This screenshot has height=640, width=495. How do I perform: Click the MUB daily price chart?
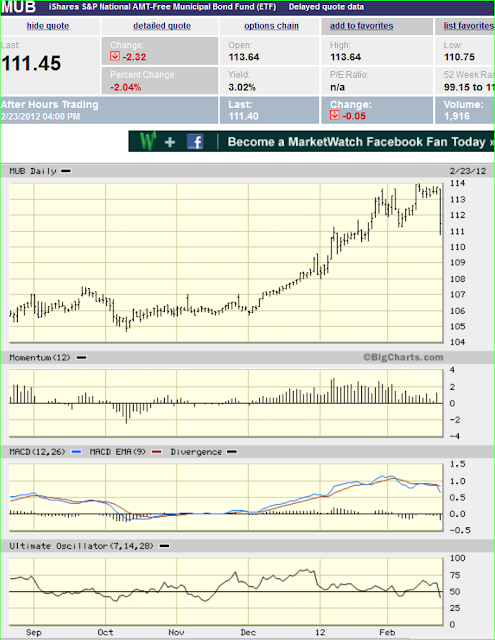coord(226,262)
